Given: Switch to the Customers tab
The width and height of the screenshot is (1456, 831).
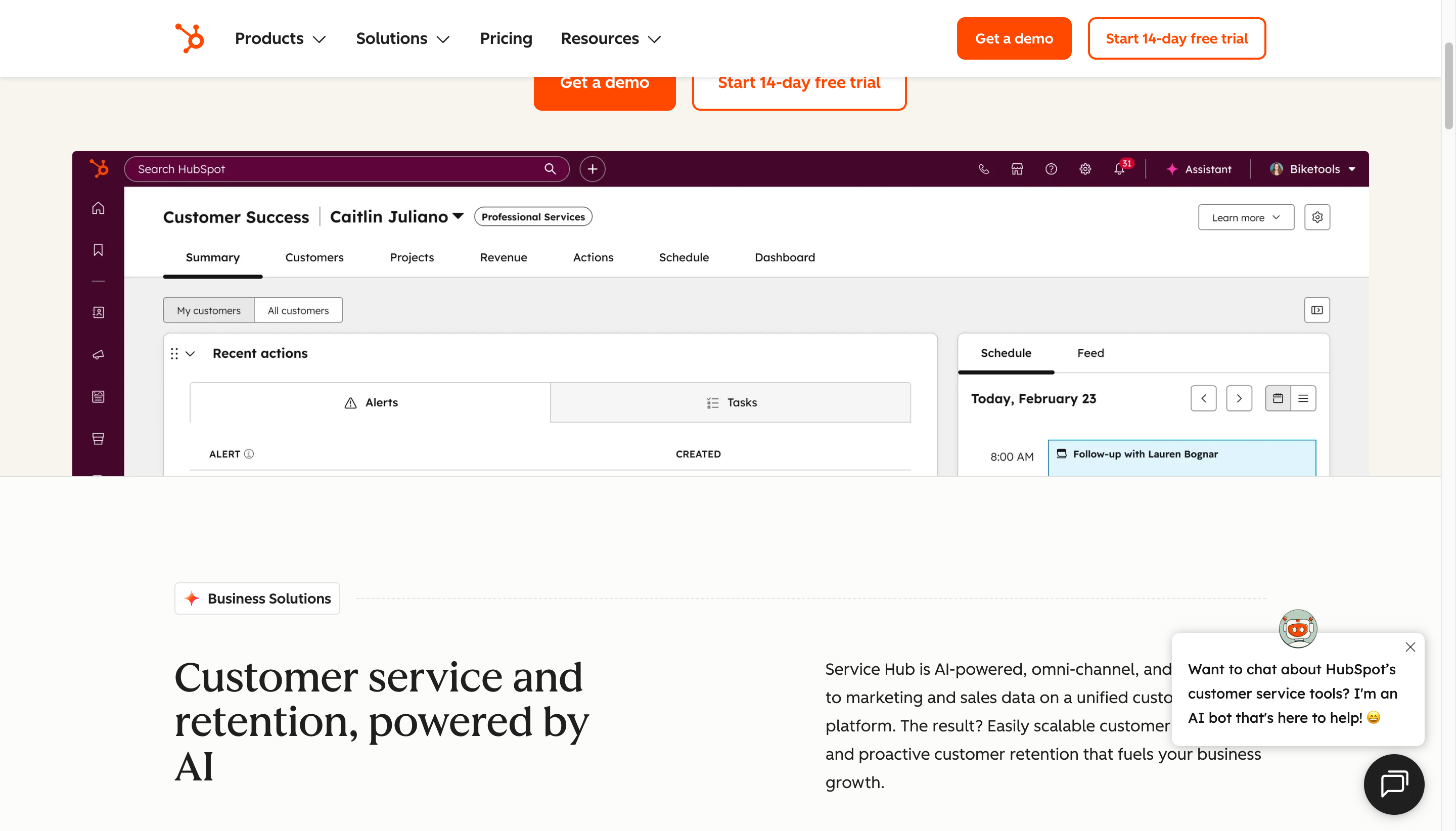Looking at the screenshot, I should [314, 257].
